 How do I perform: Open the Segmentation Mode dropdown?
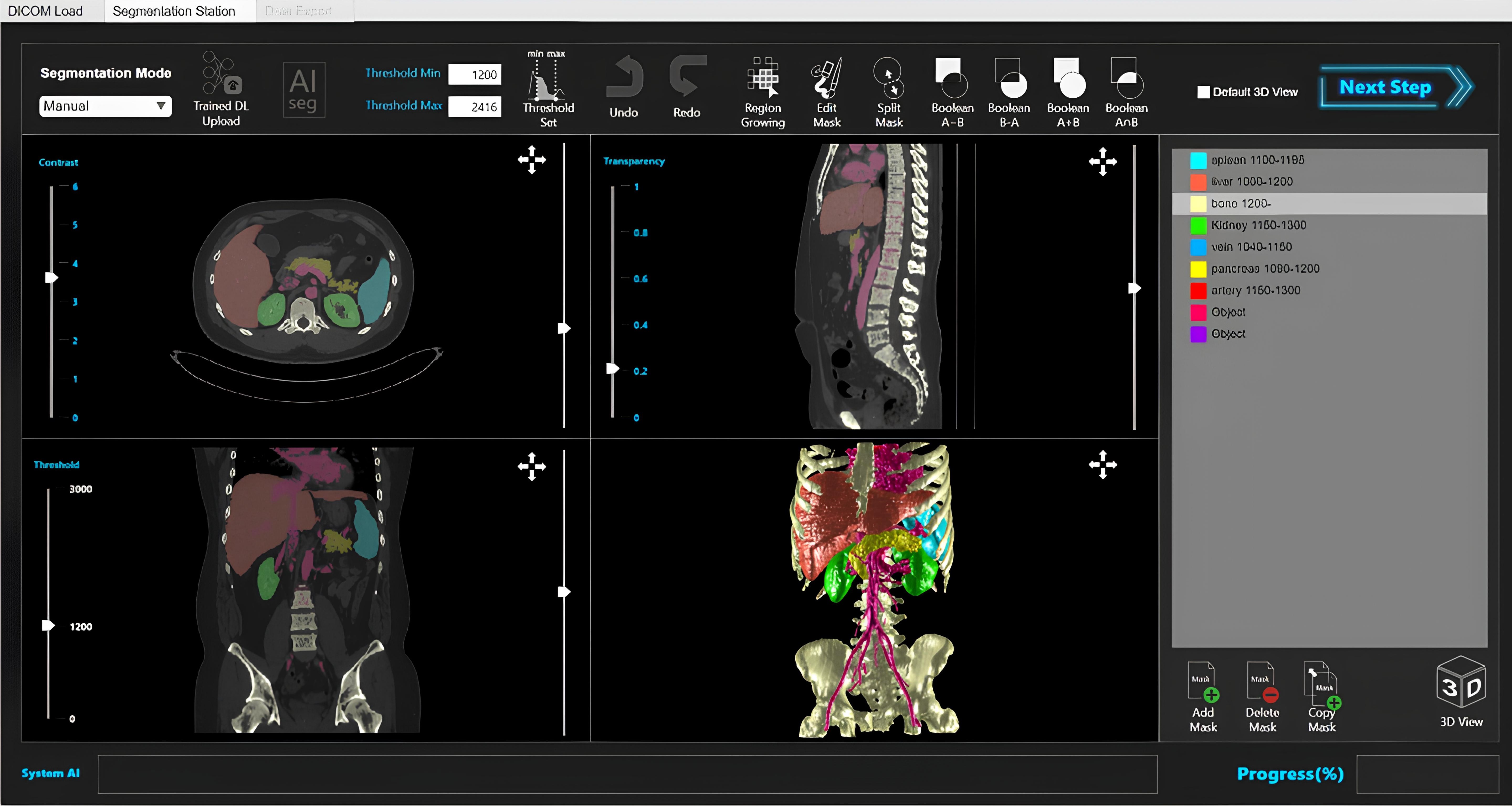coord(105,106)
